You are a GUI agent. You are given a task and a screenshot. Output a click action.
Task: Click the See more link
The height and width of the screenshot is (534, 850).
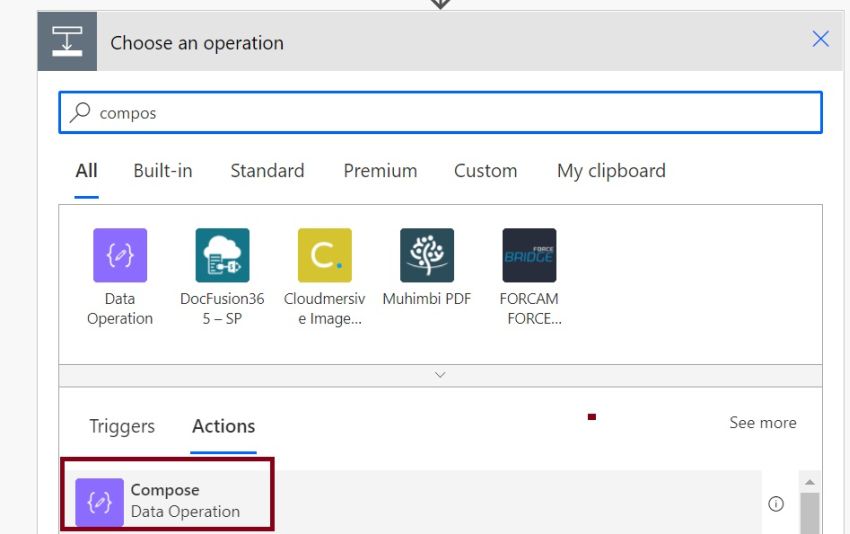point(763,422)
